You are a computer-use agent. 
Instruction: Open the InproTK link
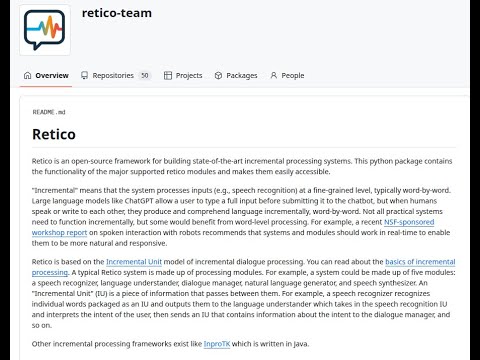(x=217, y=344)
